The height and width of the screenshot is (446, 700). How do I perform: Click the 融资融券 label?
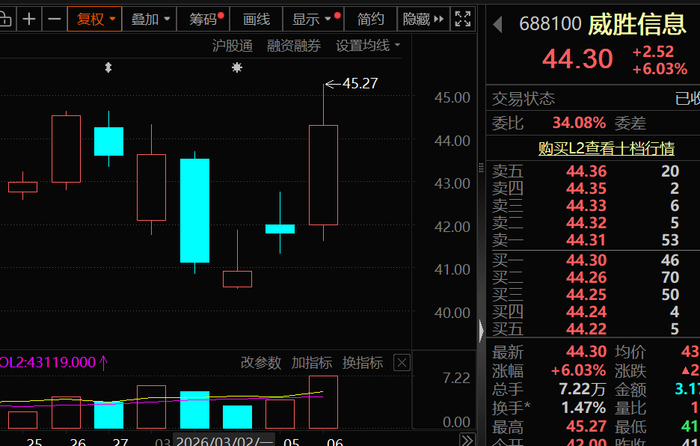click(x=294, y=46)
